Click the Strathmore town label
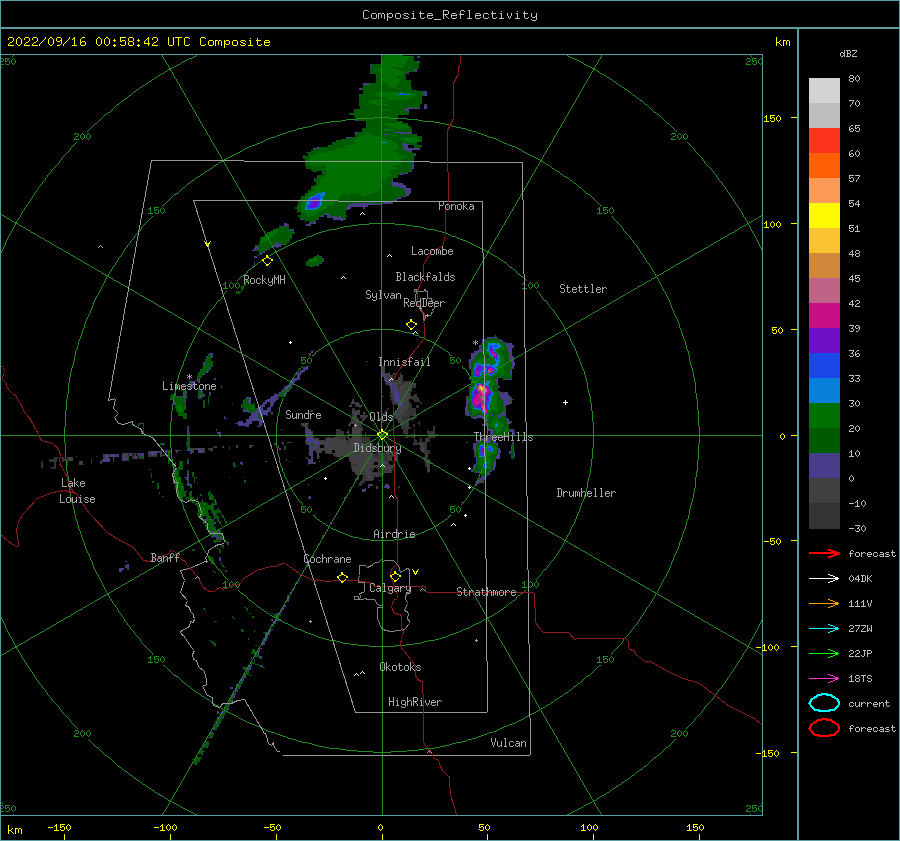900x841 pixels. [486, 592]
